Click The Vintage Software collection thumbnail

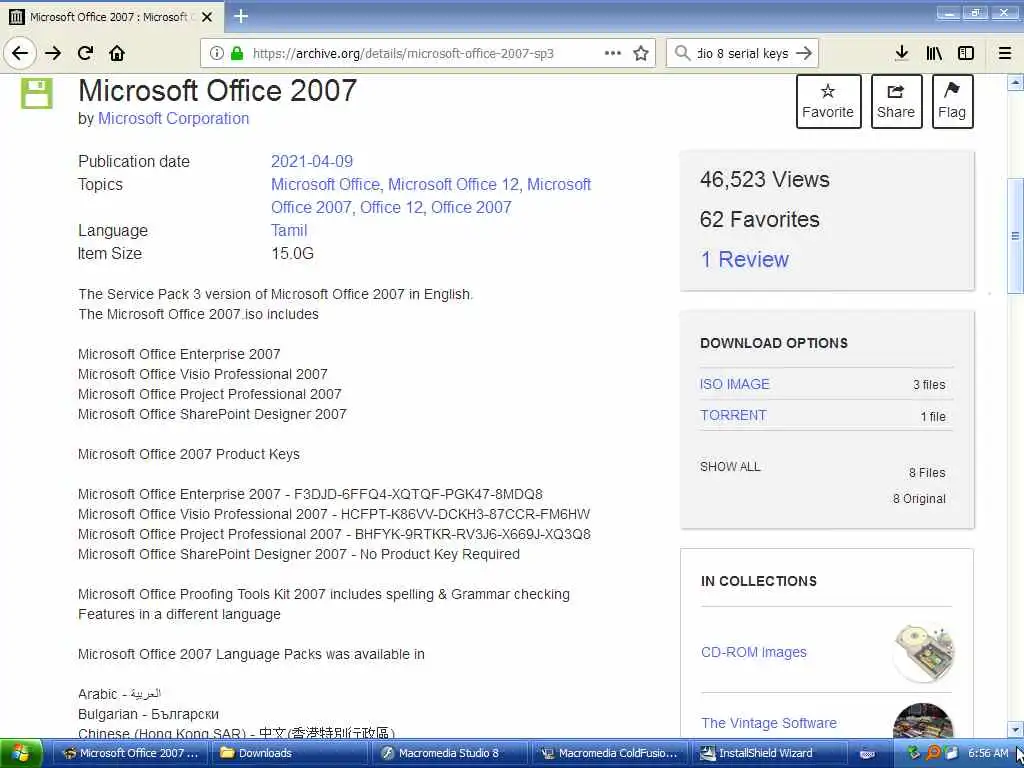[923, 721]
